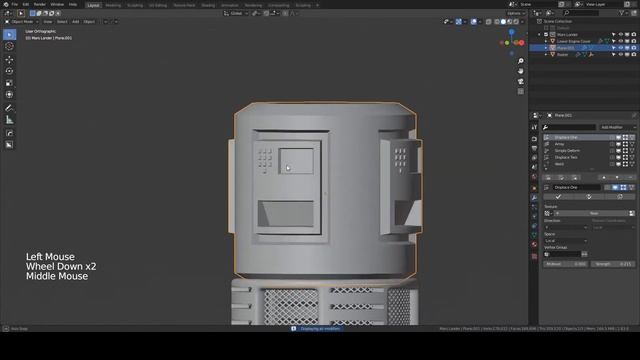Select the 3D Cursor tool
640x360 pixels.
(x=9, y=46)
